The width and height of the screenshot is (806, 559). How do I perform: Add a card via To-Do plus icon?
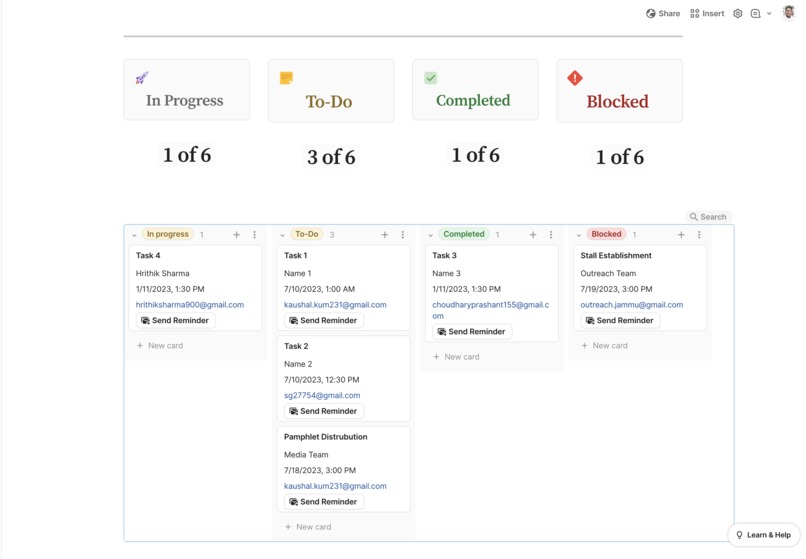[384, 235]
